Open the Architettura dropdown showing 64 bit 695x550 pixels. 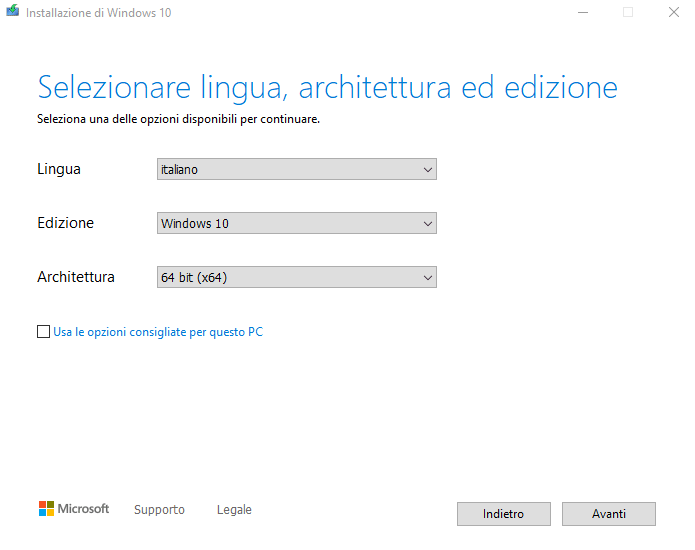click(297, 277)
